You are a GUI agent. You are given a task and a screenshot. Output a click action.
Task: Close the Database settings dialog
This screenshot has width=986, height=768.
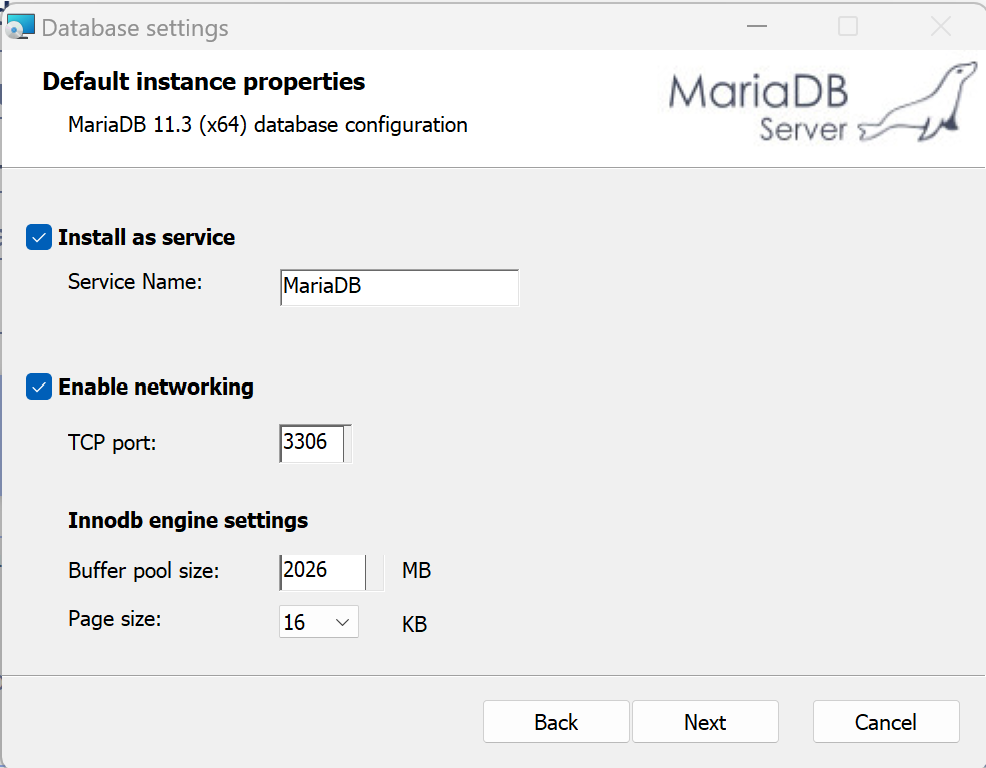pos(941,26)
